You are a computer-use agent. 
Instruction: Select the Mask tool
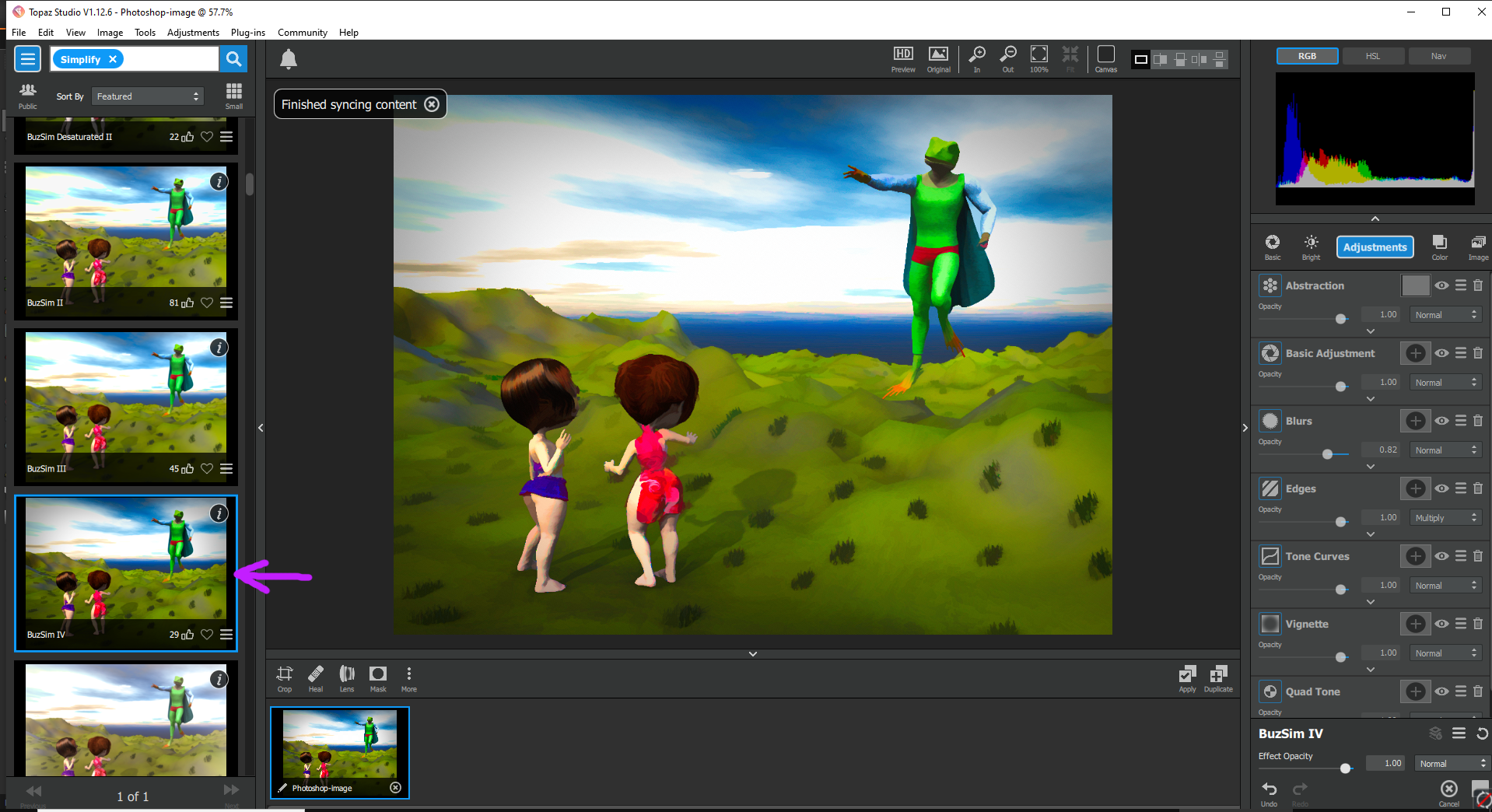[378, 678]
